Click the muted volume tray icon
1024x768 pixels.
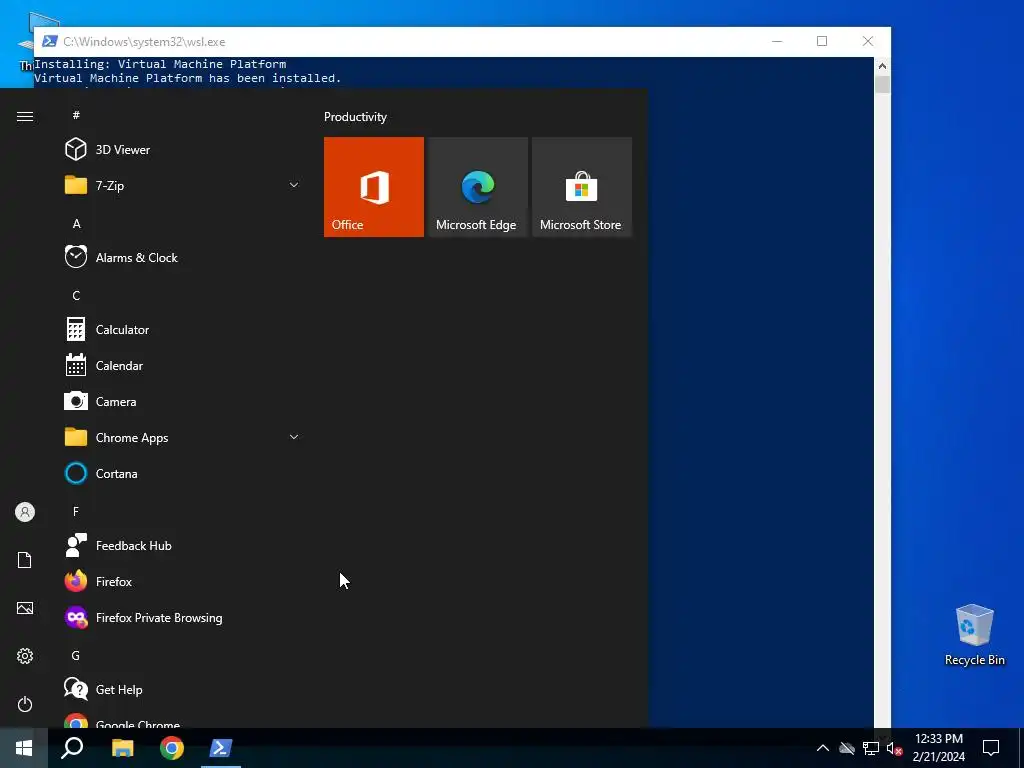[894, 748]
